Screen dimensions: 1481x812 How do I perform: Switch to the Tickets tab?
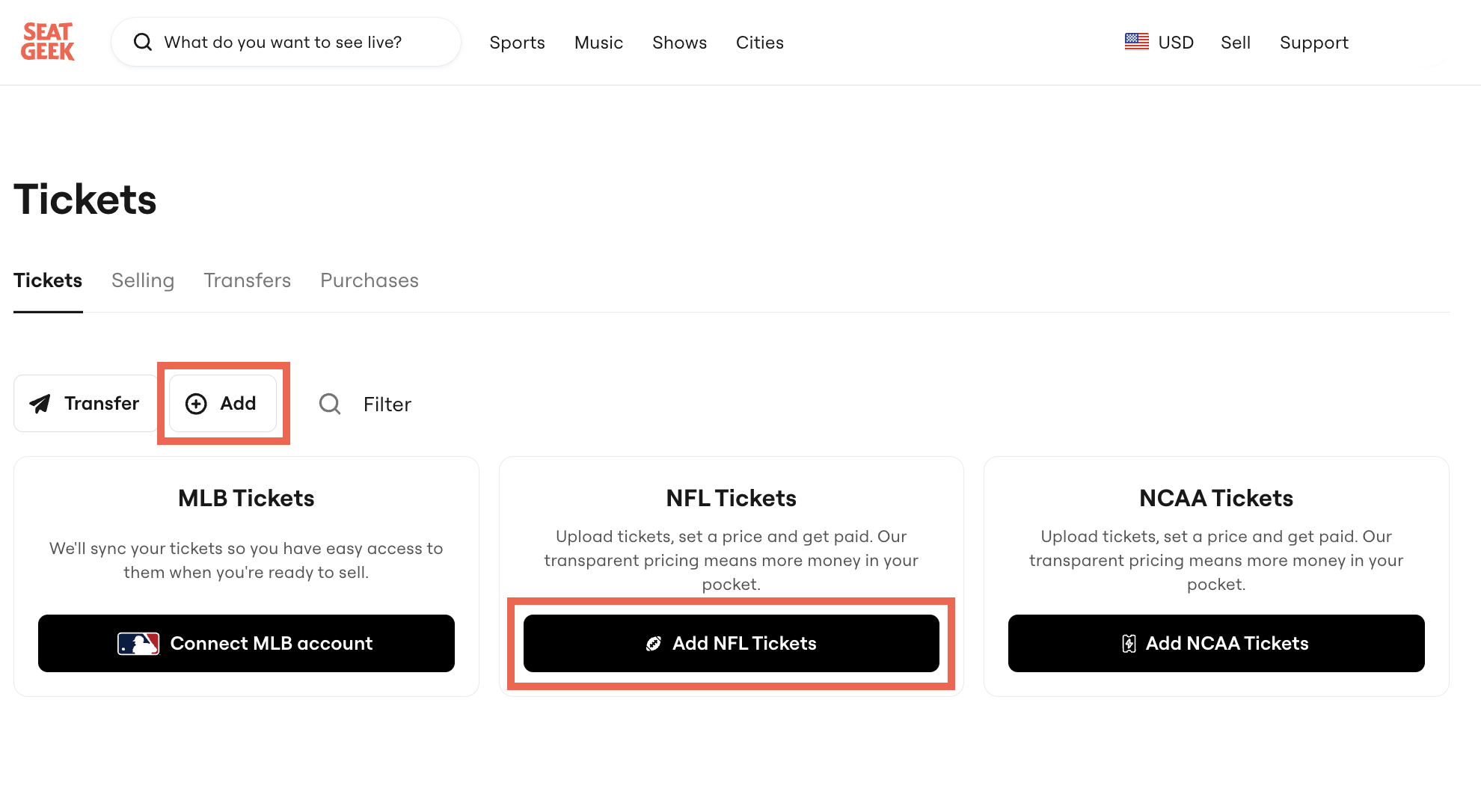click(48, 280)
